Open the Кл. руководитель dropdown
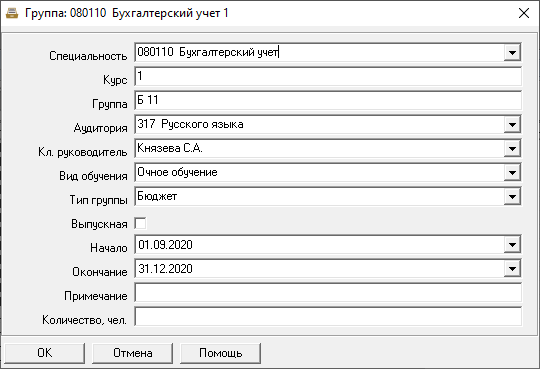 [512, 148]
